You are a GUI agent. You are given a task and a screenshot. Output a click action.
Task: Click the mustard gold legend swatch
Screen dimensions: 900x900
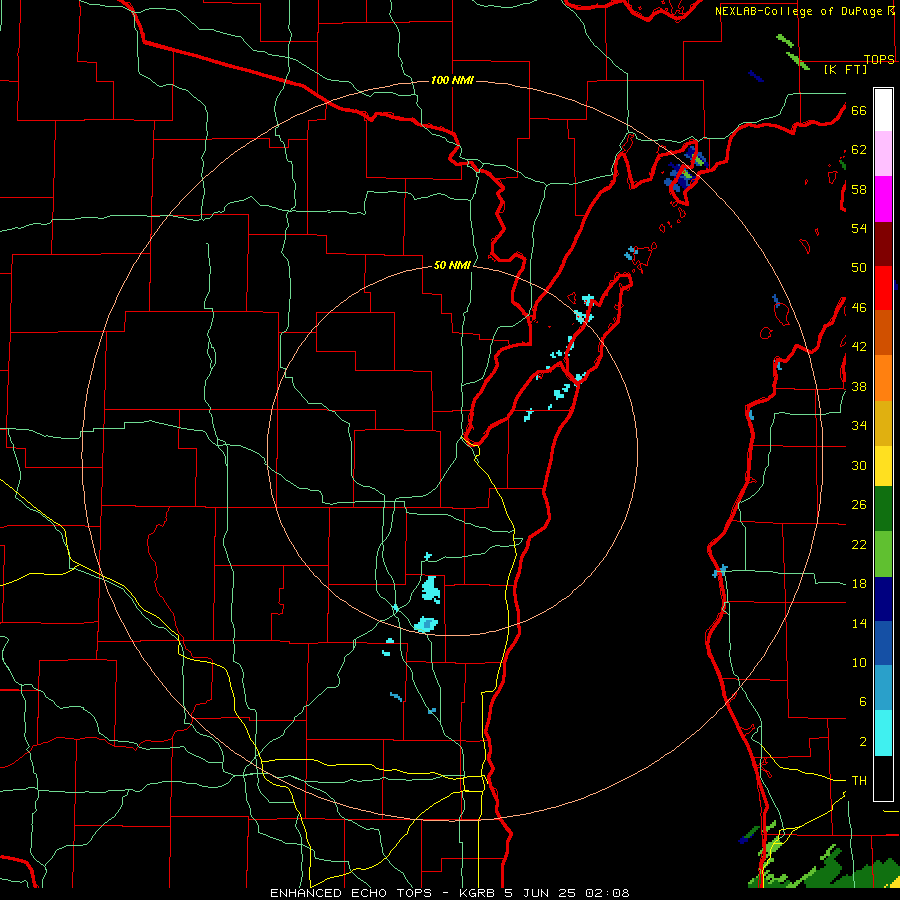(x=883, y=424)
